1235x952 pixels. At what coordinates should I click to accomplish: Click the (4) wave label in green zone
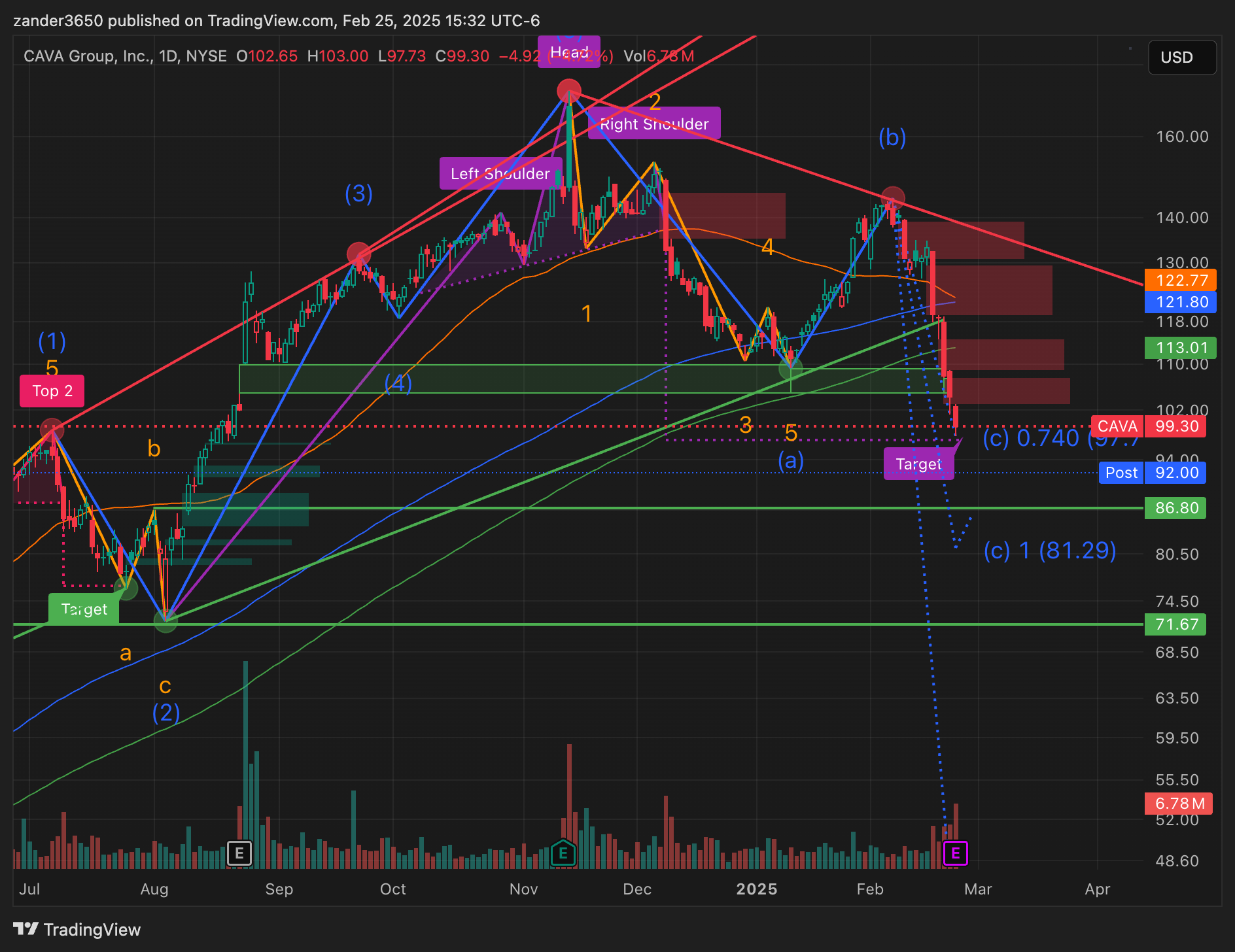[x=398, y=382]
